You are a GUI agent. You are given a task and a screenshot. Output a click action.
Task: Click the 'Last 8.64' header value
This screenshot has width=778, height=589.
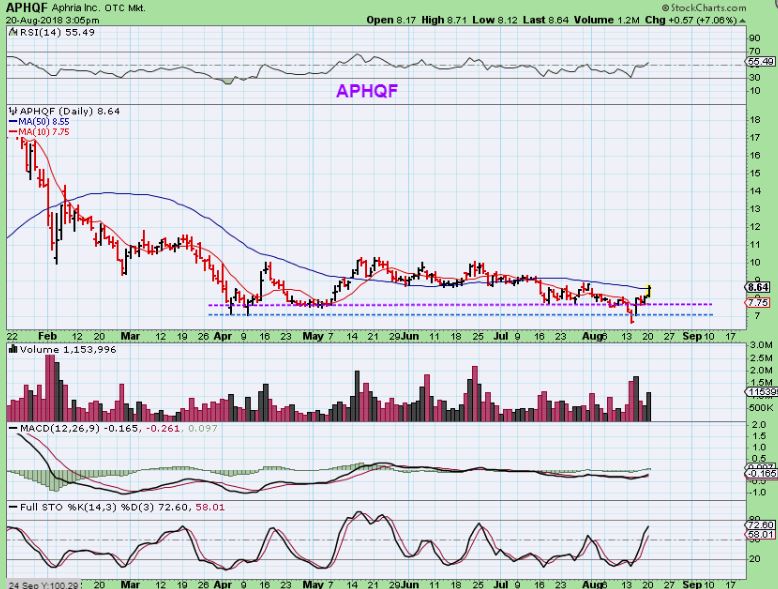[546, 20]
